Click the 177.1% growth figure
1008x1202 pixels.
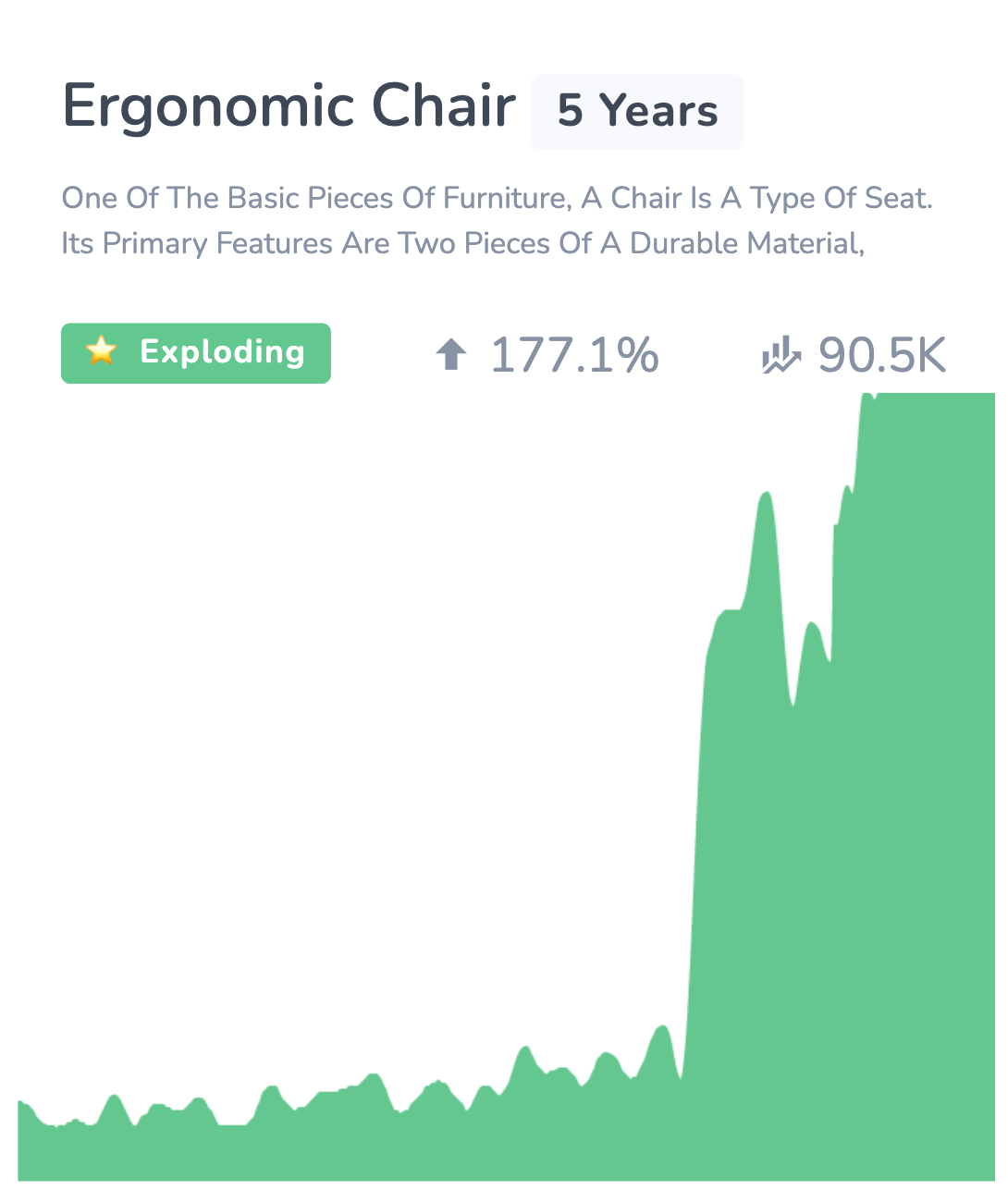(x=574, y=355)
